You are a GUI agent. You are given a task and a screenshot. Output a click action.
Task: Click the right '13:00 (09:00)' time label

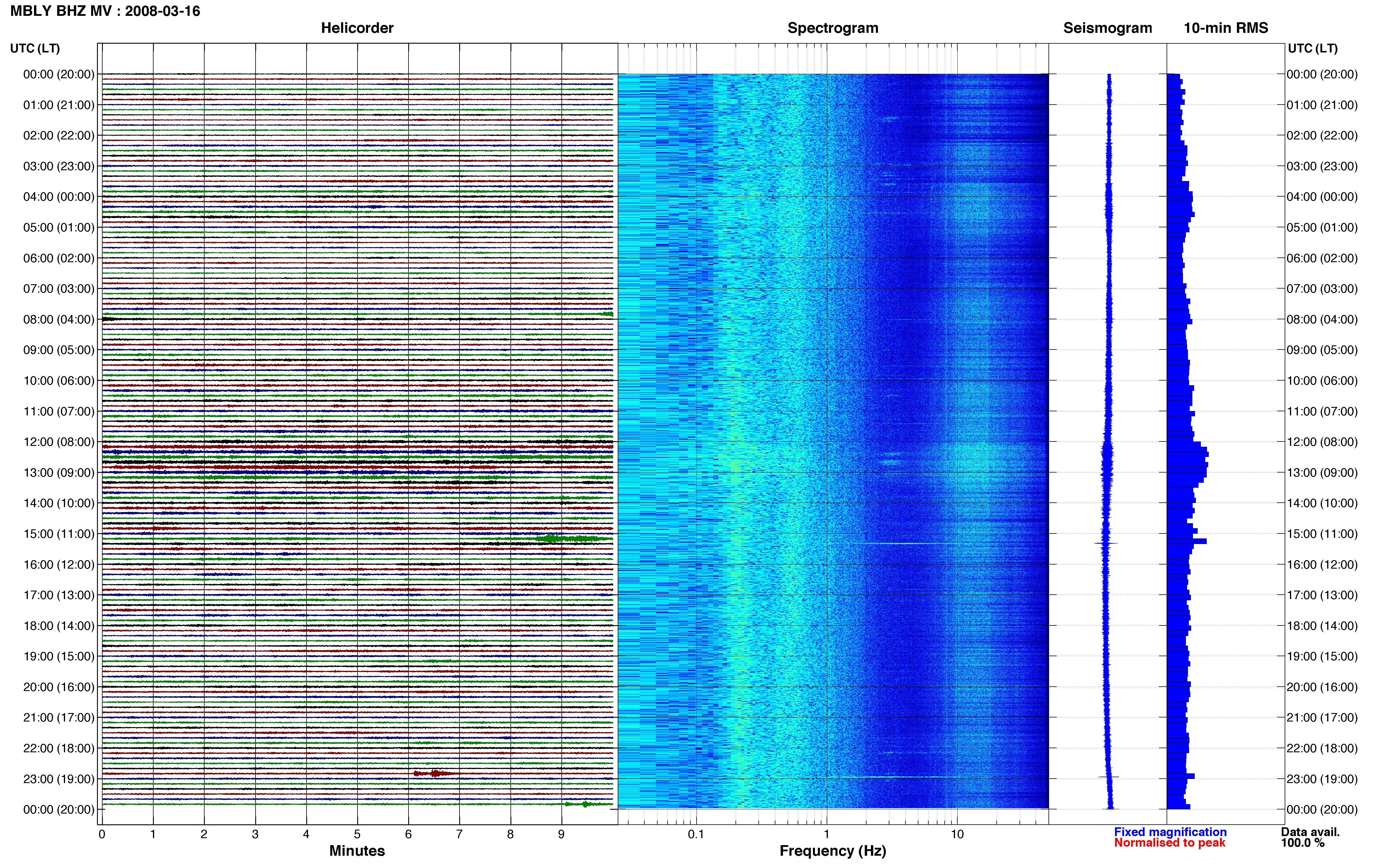(x=1322, y=473)
